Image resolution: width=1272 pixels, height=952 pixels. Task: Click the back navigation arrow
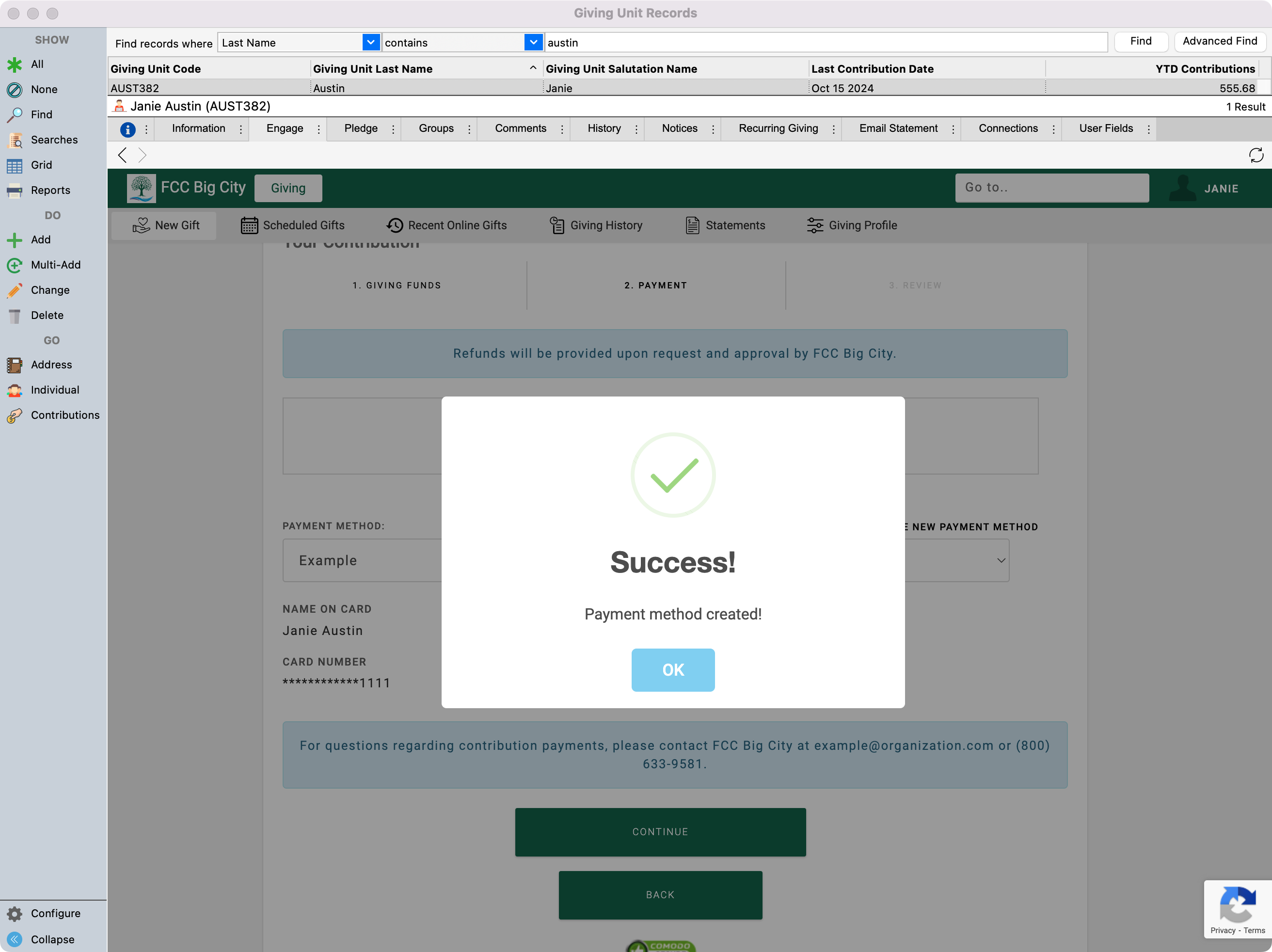(122, 155)
